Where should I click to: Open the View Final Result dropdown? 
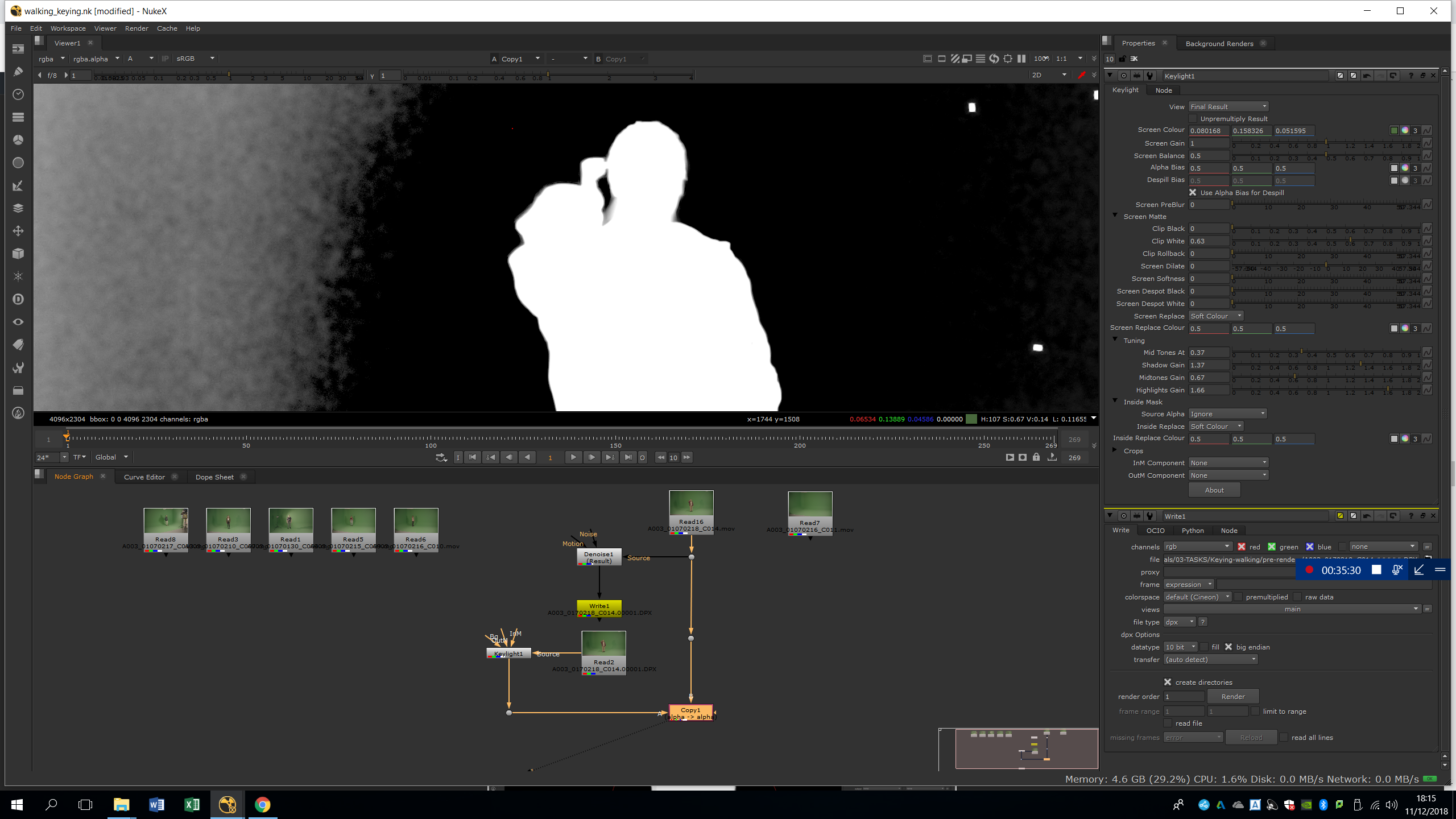click(1228, 107)
